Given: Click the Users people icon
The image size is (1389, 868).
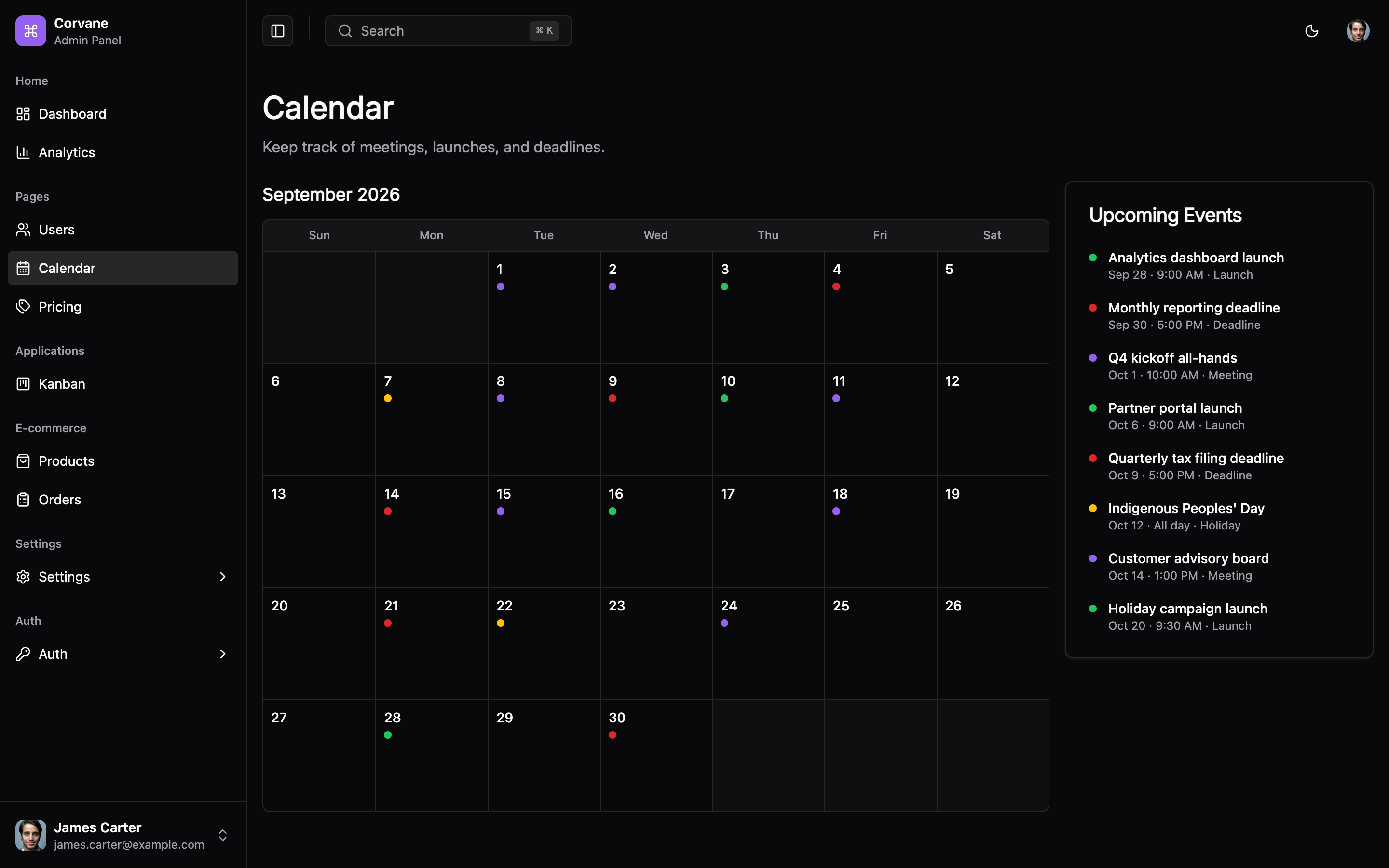Looking at the screenshot, I should [x=23, y=230].
